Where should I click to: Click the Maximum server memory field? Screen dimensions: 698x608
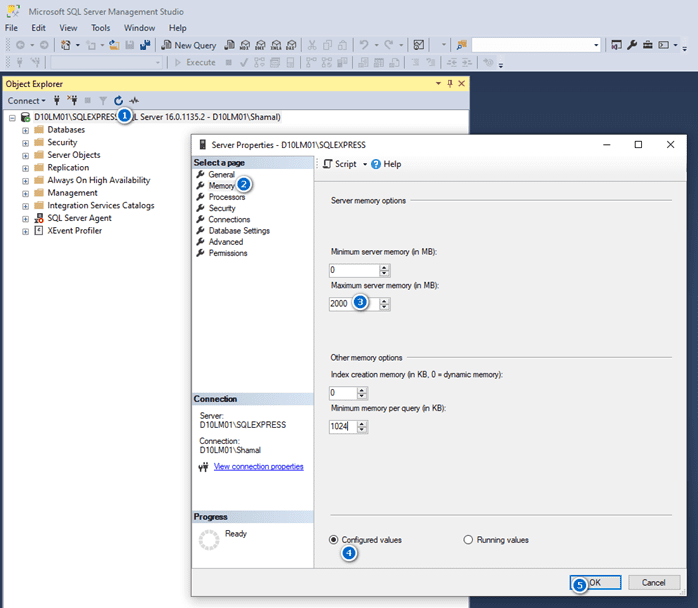coord(354,304)
